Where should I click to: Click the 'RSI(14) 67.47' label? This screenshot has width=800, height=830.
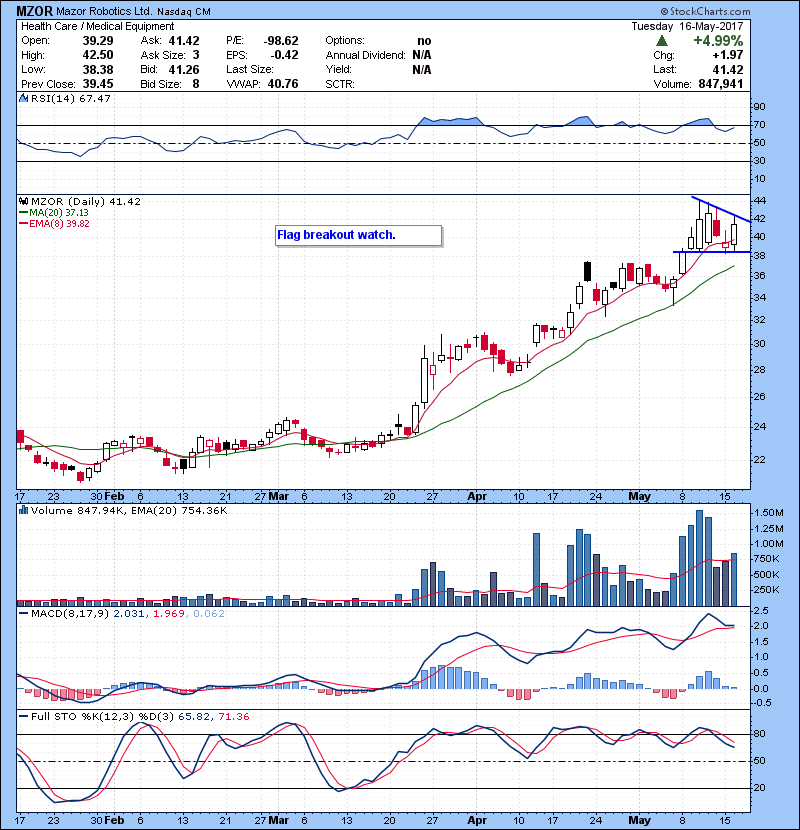click(x=71, y=98)
